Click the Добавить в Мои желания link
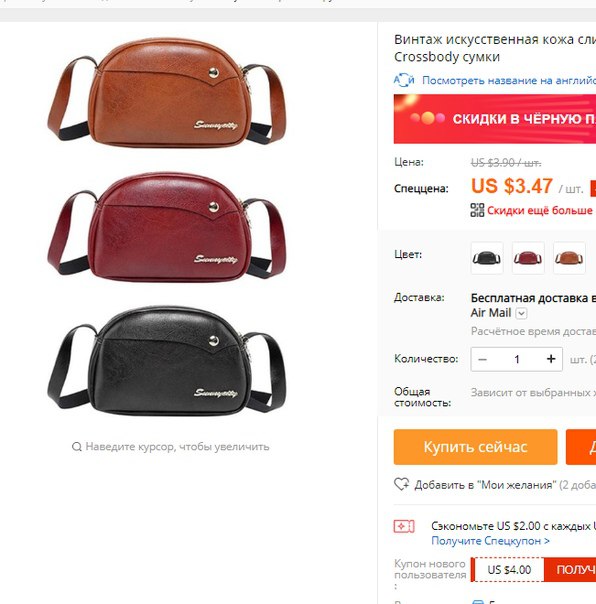596x604 pixels. click(505, 485)
